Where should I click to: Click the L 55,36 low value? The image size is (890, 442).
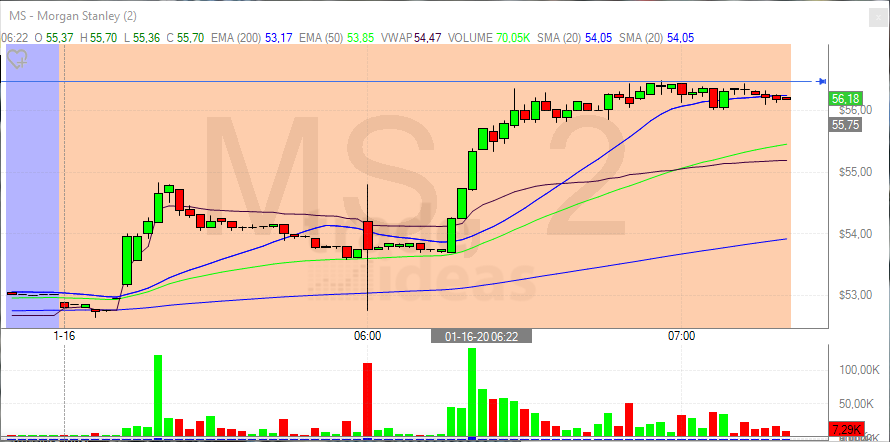[x=142, y=38]
